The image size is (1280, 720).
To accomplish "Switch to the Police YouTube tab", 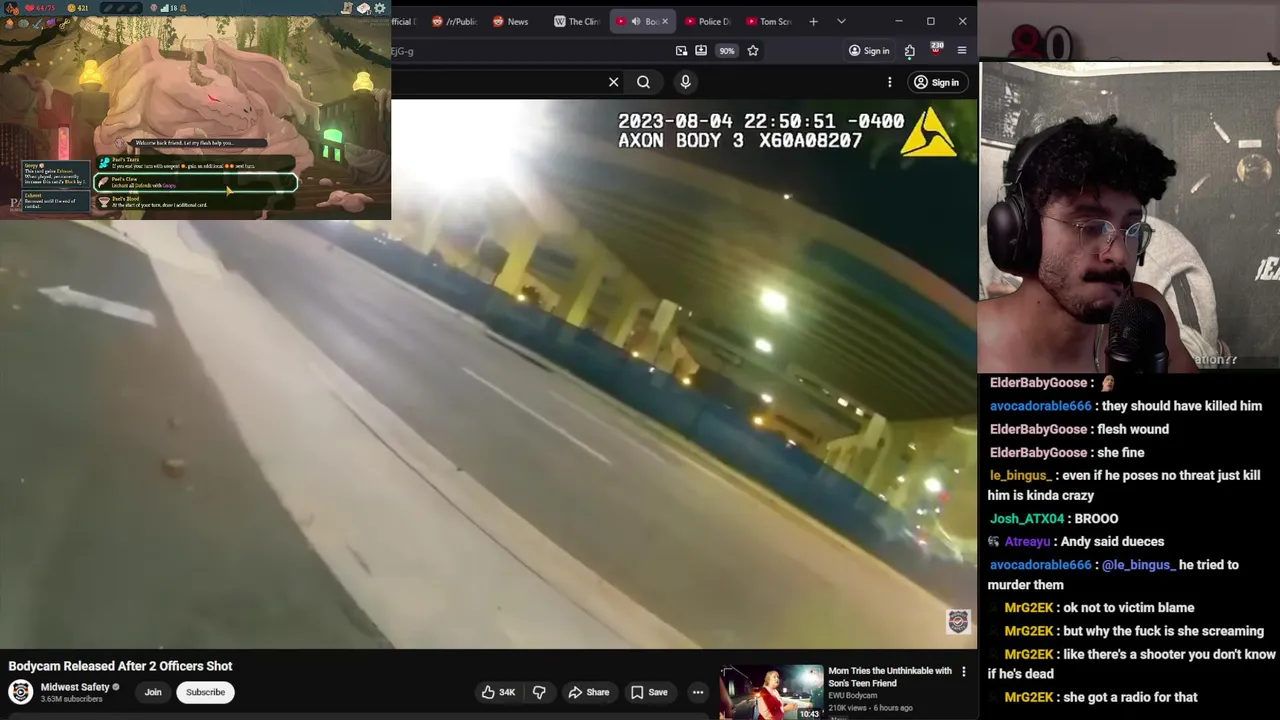I will (707, 21).
